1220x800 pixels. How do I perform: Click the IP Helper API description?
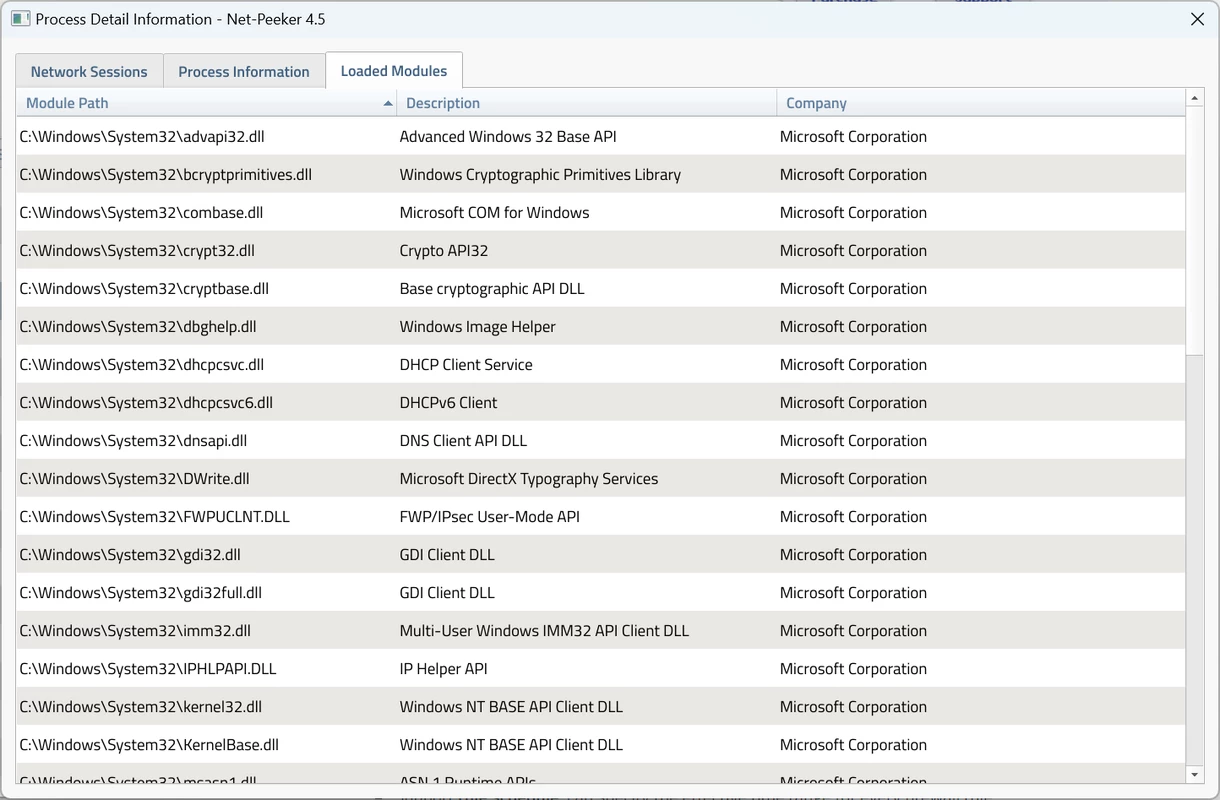coord(444,669)
